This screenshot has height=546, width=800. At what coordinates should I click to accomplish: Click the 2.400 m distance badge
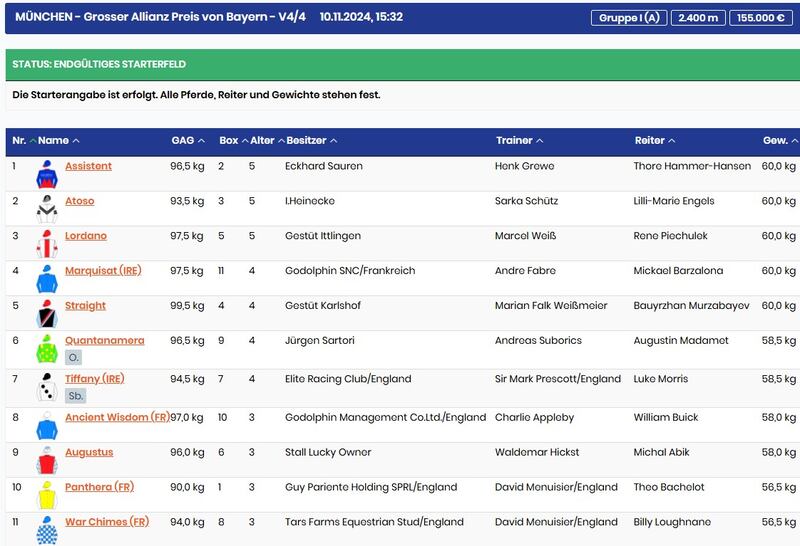[698, 18]
